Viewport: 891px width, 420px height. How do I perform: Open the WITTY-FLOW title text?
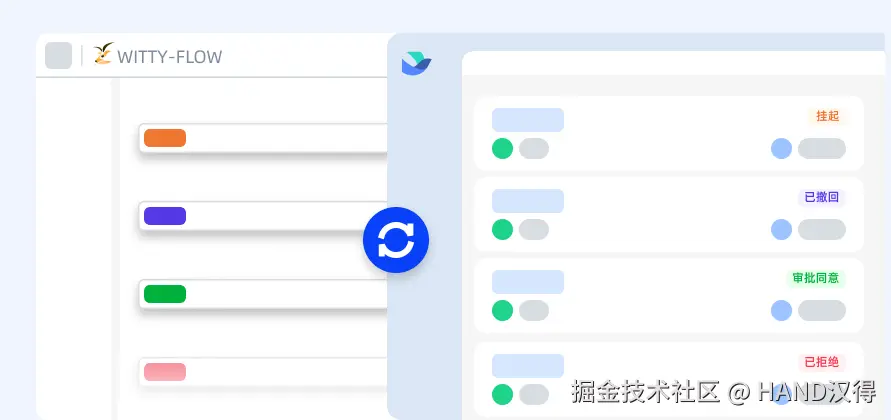tap(169, 57)
